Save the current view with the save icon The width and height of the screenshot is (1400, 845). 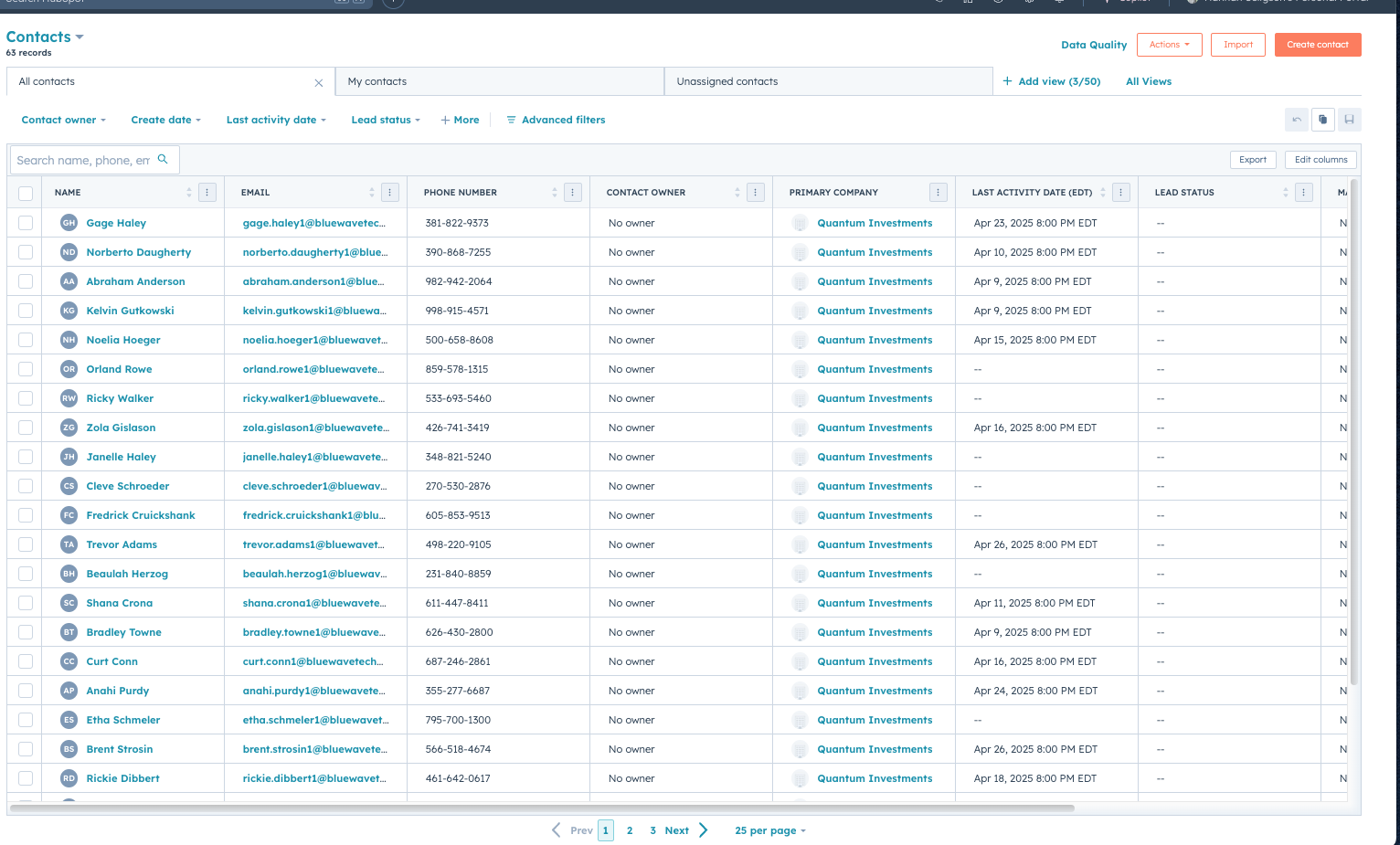tap(1349, 120)
